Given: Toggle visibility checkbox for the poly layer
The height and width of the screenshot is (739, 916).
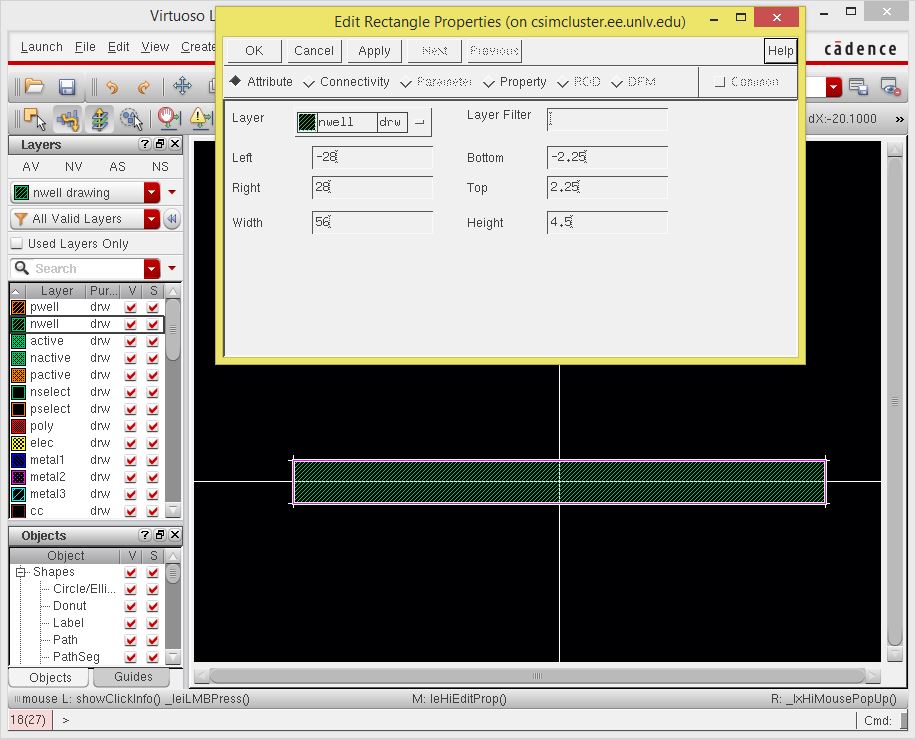Looking at the screenshot, I should [x=131, y=426].
